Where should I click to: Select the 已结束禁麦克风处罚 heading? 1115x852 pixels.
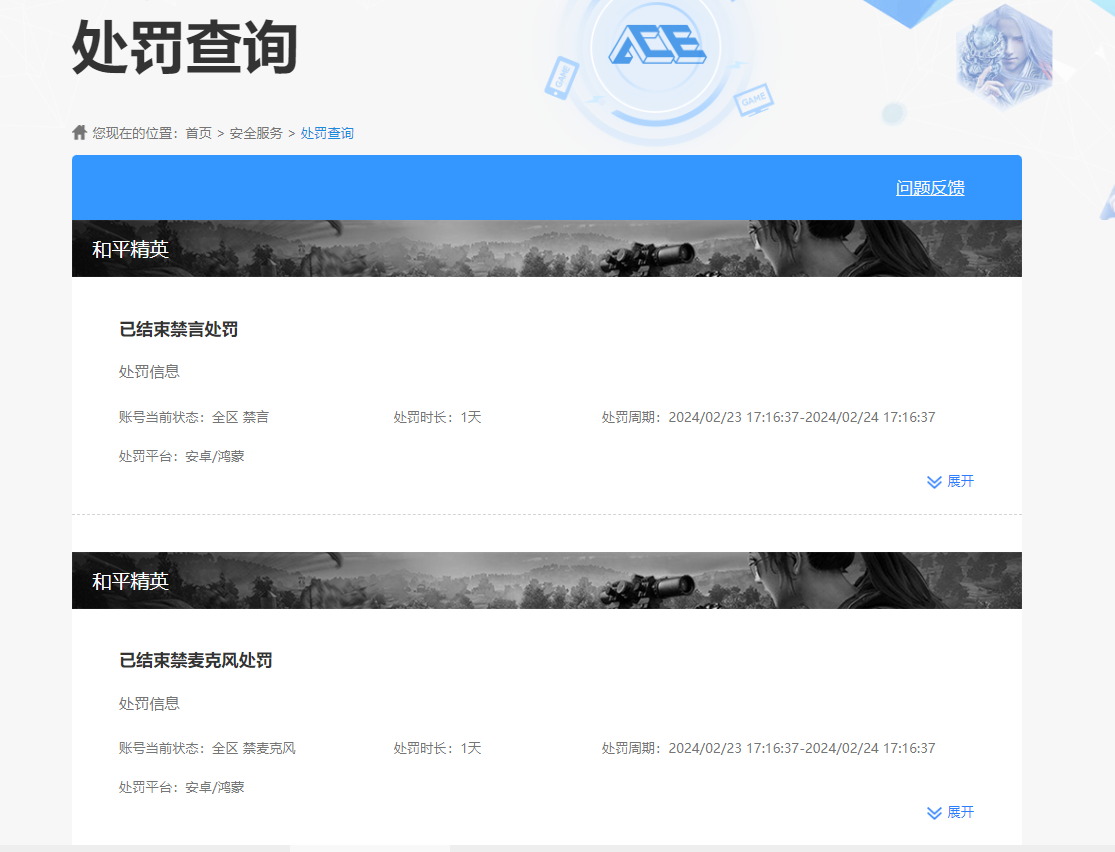(196, 661)
